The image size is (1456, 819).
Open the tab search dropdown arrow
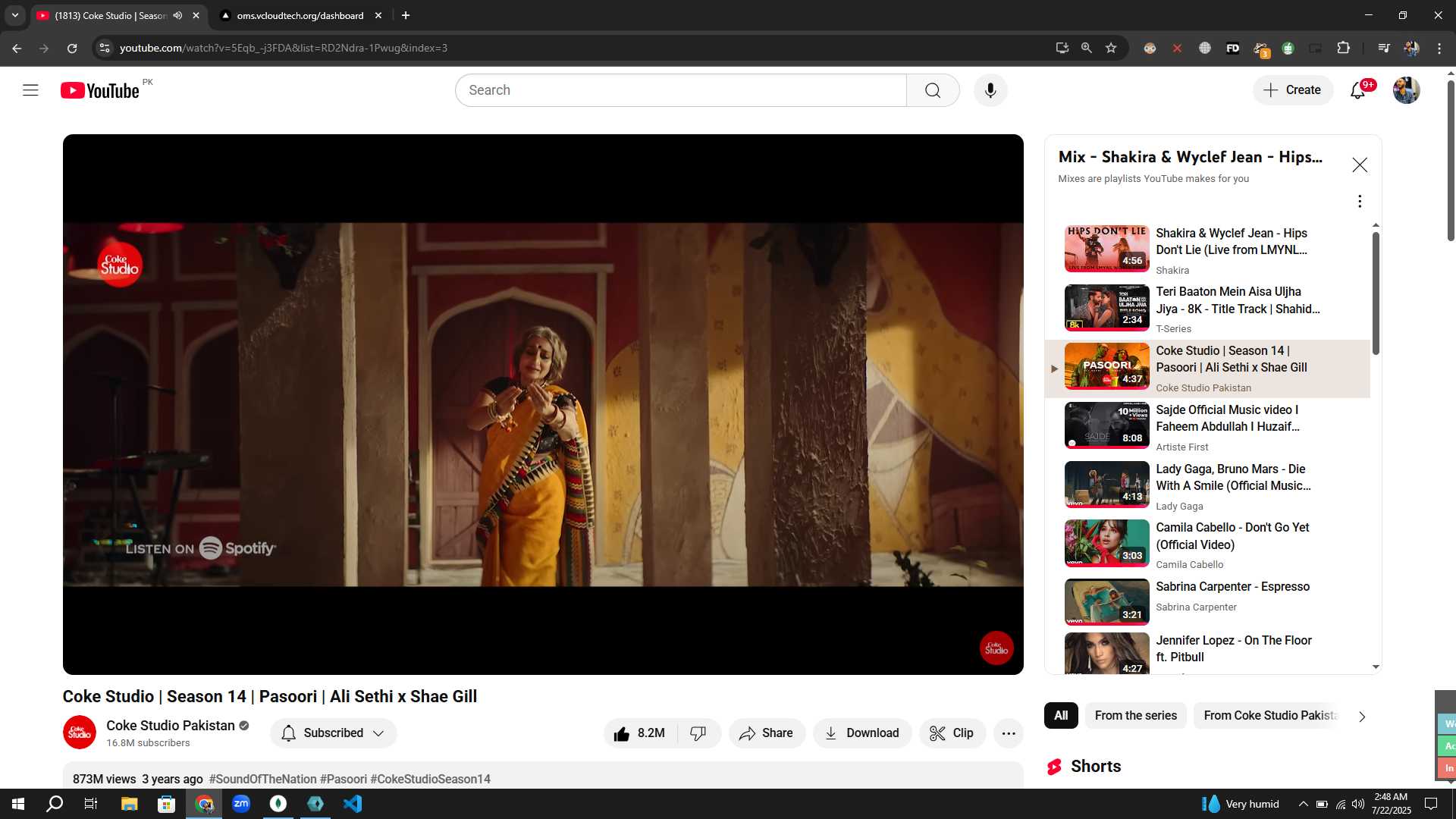click(x=14, y=15)
